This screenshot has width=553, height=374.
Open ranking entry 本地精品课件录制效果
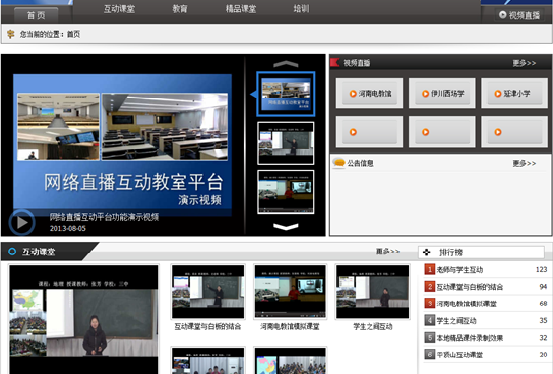(x=470, y=338)
